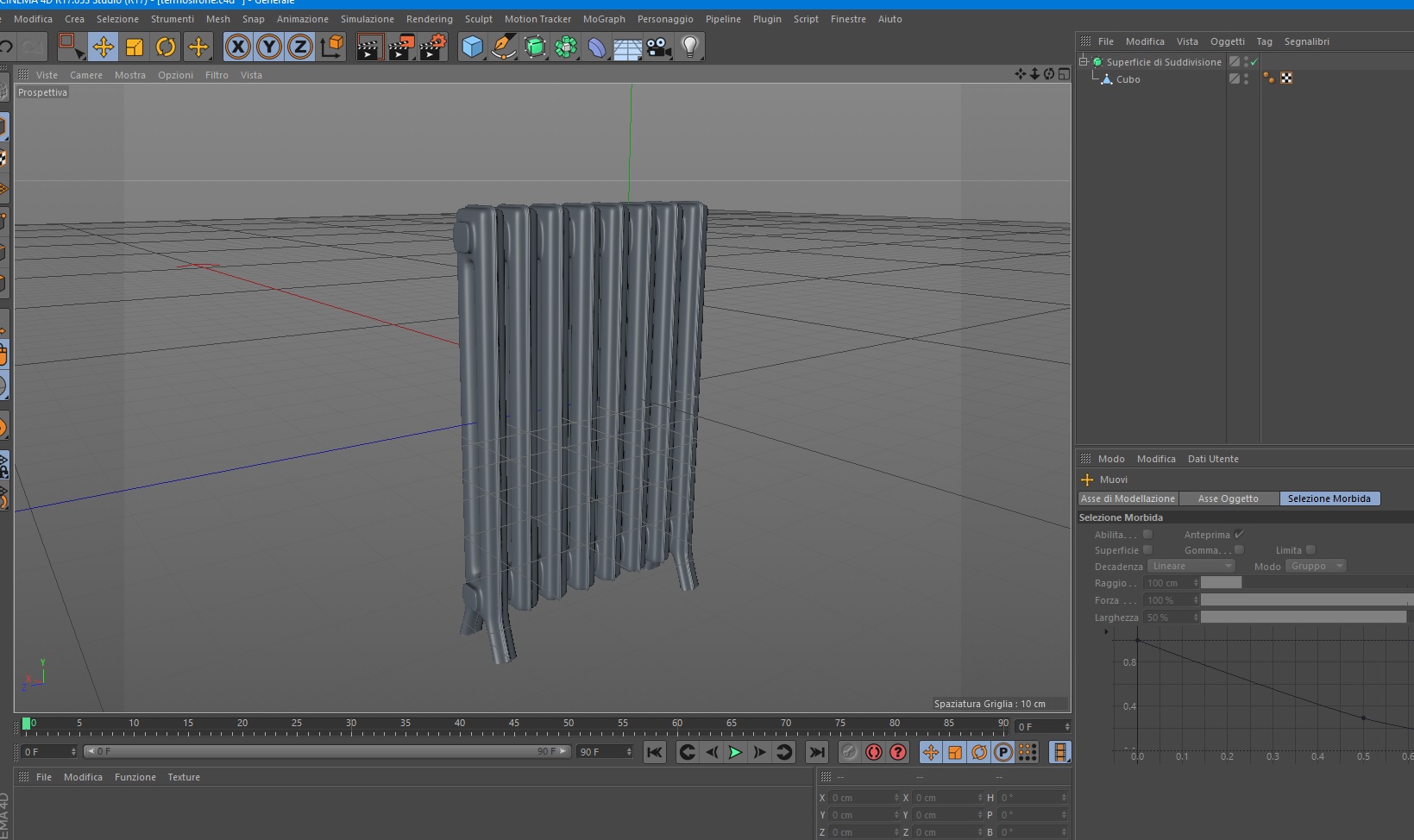Screen dimensions: 1414x840
Task: Open the Decadenza Lineare dropdown
Action: 1191,567
